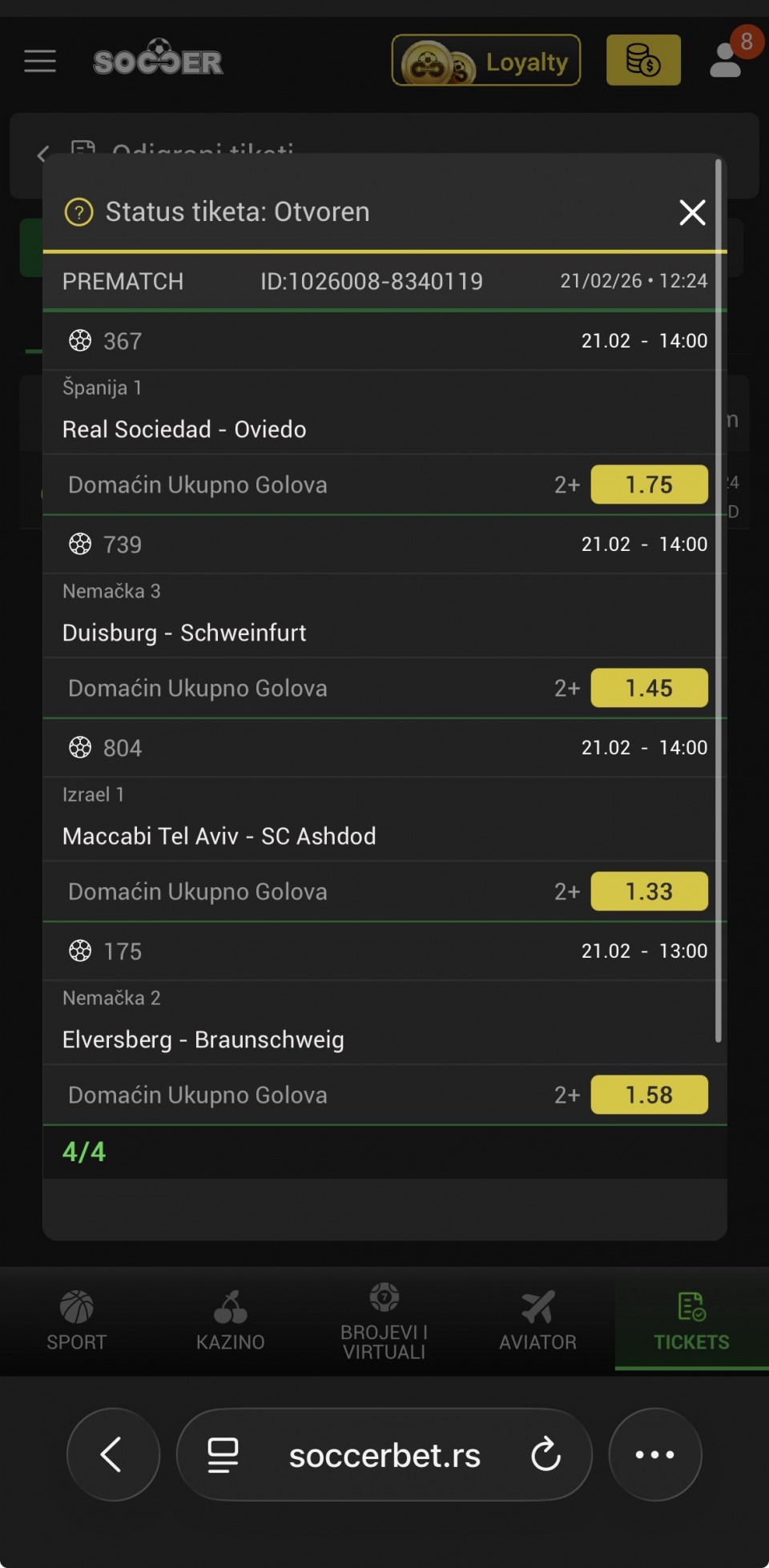This screenshot has width=769, height=1568.
Task: Select the 1.75 odds for Real Sociedad
Action: (x=649, y=484)
